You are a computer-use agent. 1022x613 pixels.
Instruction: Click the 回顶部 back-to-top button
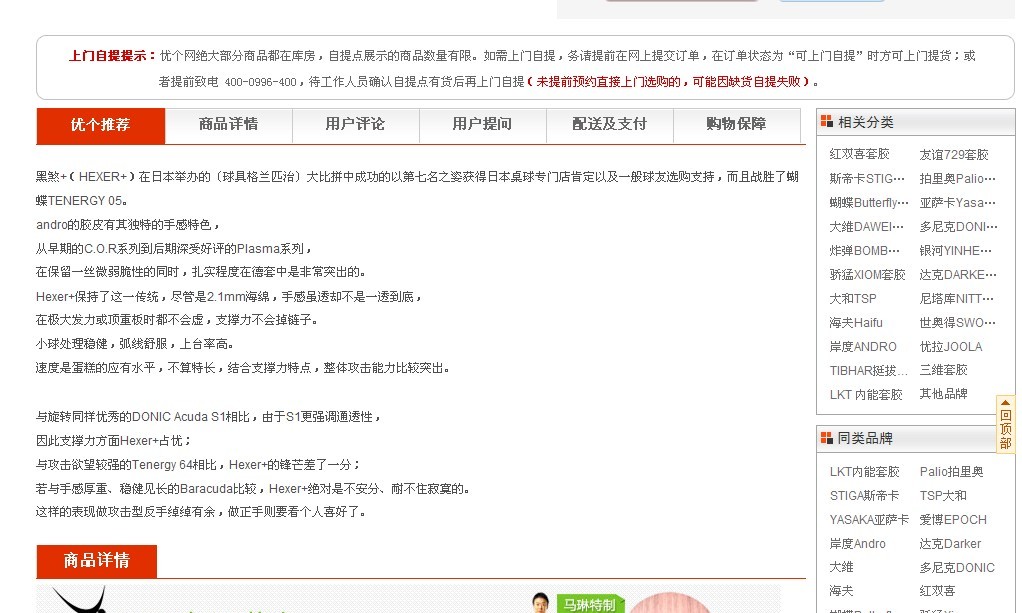point(1005,424)
